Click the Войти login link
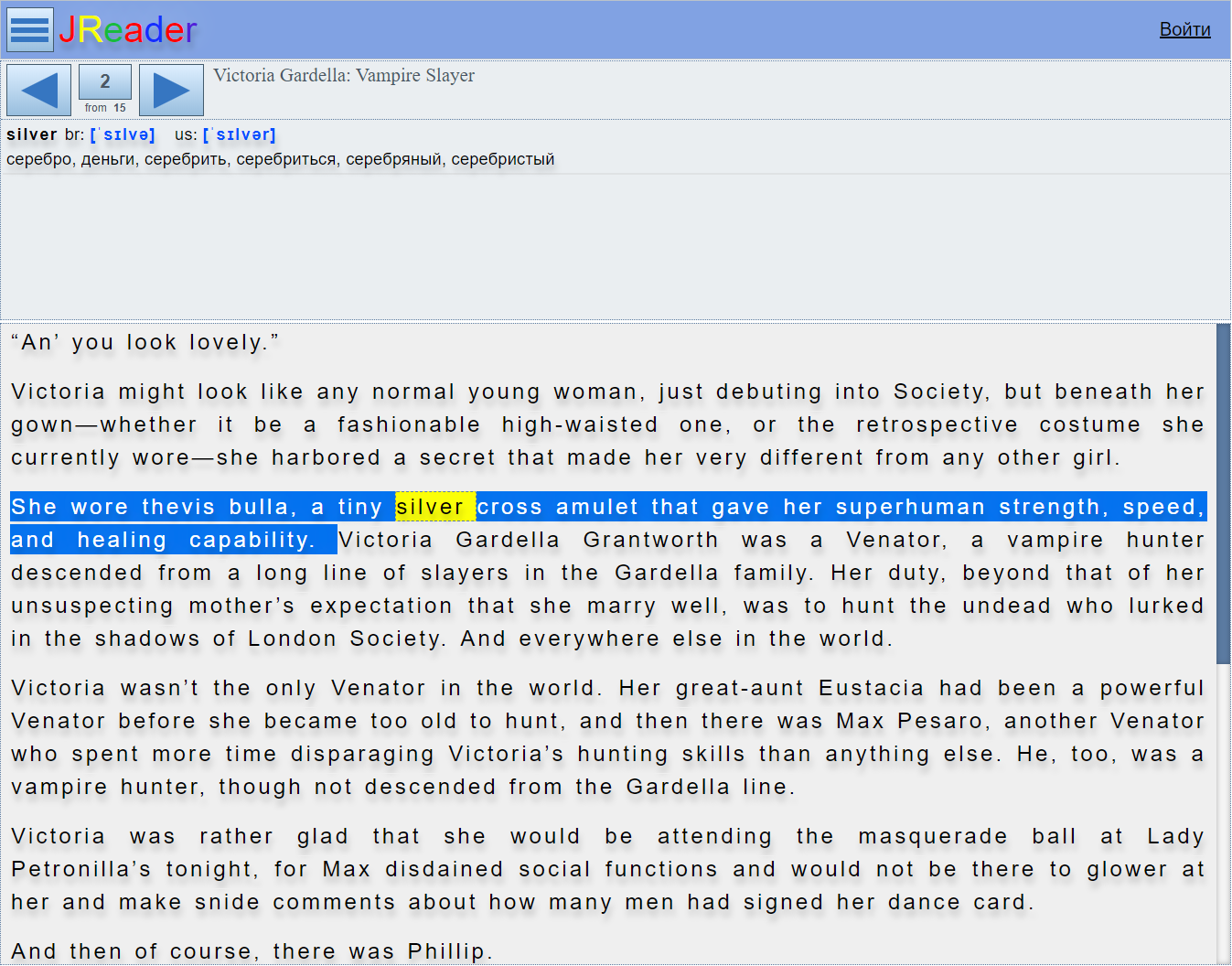1232x966 pixels. 1184,29
